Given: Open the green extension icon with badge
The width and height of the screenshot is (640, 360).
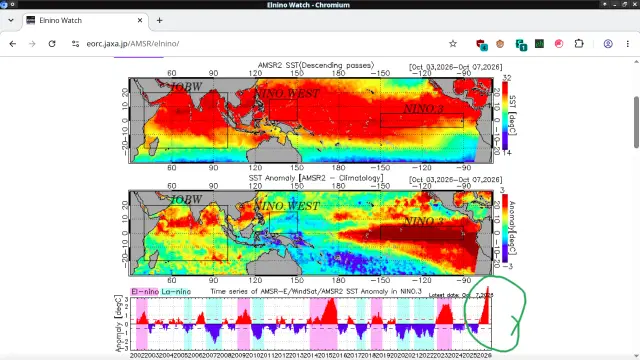Looking at the screenshot, I should 521,44.
